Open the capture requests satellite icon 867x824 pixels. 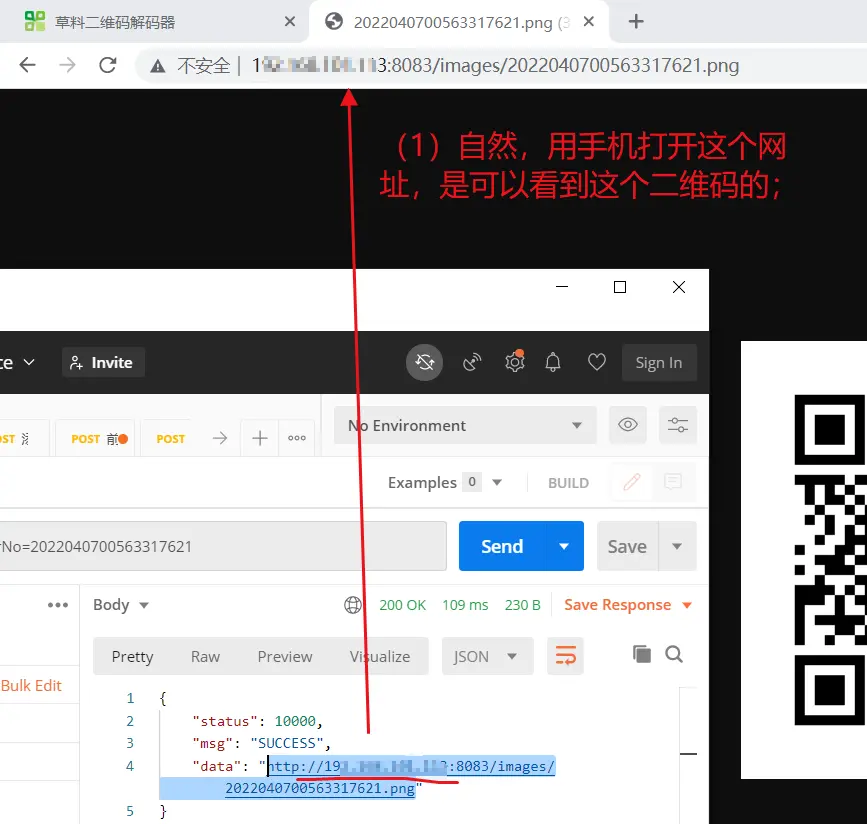(x=472, y=362)
